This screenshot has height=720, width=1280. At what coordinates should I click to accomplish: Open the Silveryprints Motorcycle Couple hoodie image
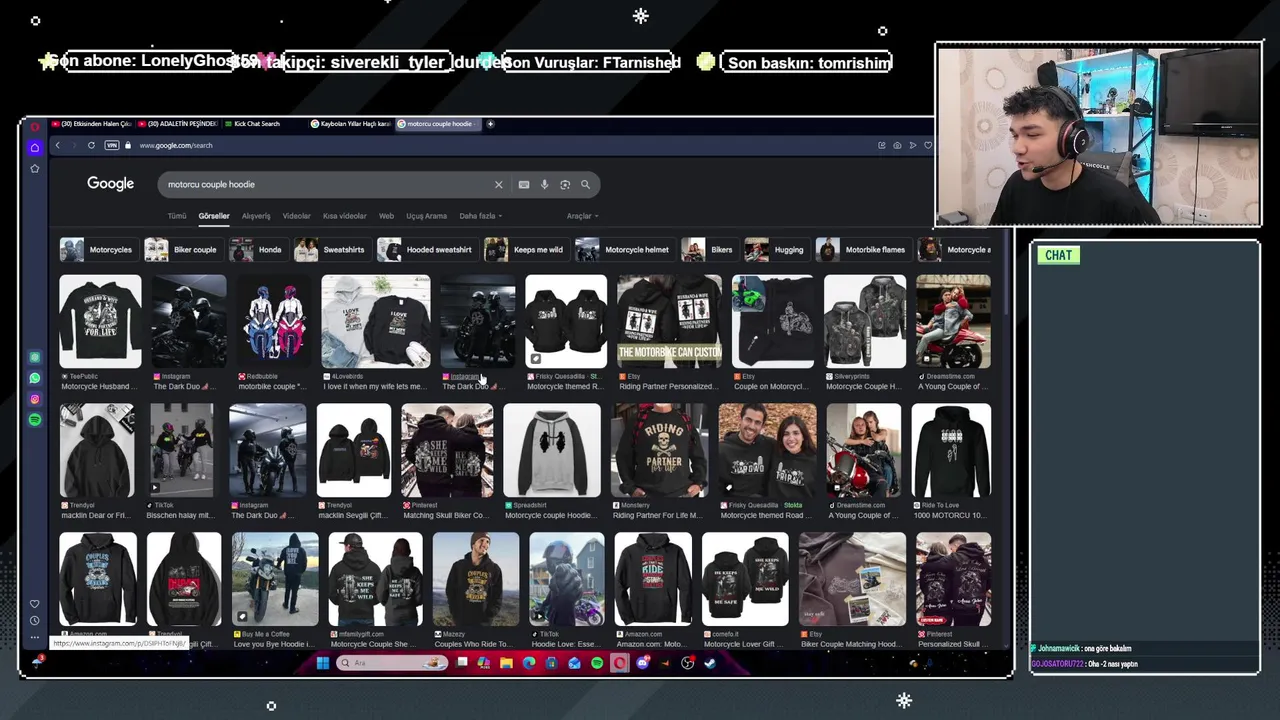pyautogui.click(x=865, y=321)
